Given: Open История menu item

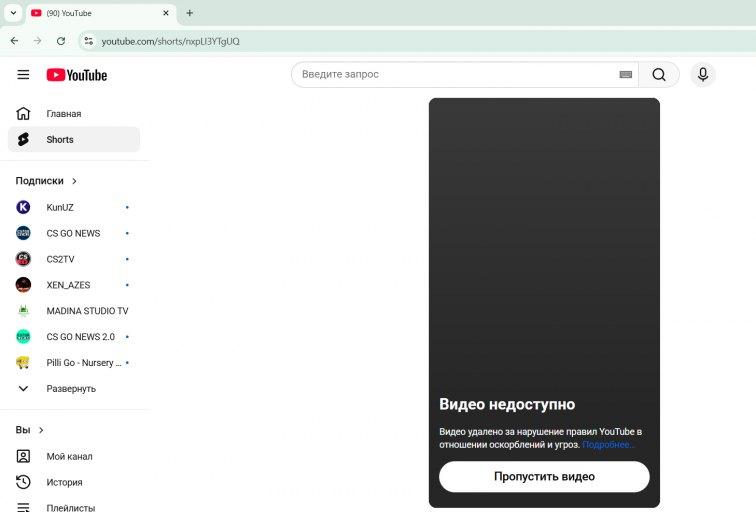Looking at the screenshot, I should pyautogui.click(x=74, y=482).
